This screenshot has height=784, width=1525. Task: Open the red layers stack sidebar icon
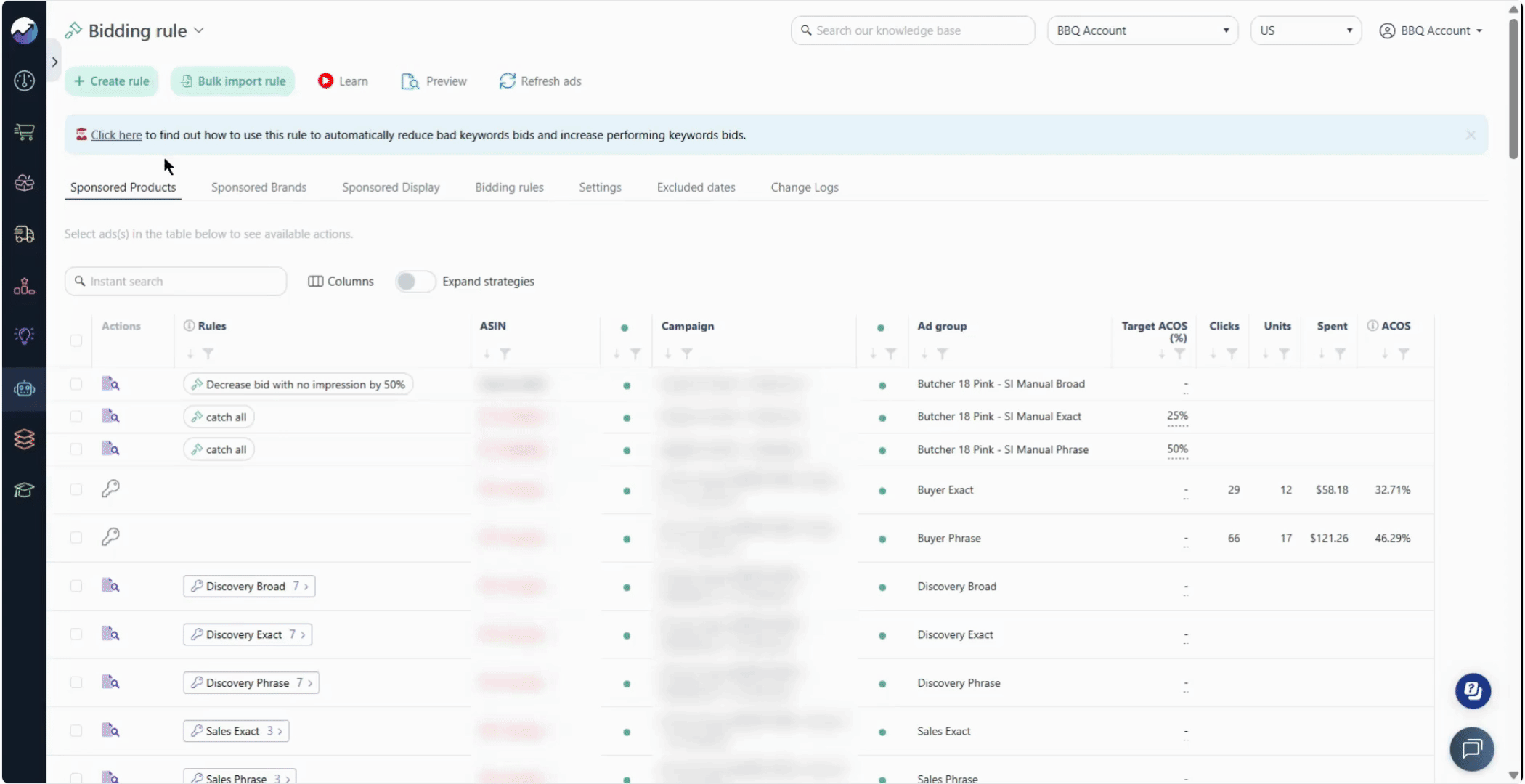(x=24, y=439)
